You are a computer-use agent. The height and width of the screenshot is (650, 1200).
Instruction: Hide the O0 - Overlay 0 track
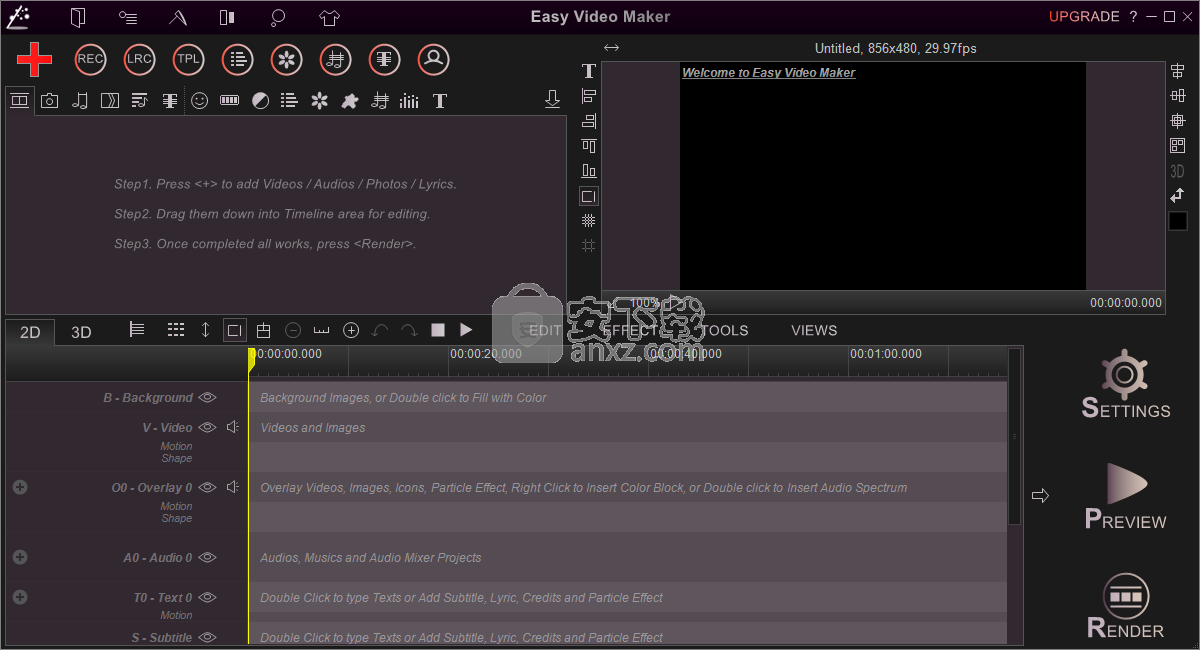[x=207, y=487]
